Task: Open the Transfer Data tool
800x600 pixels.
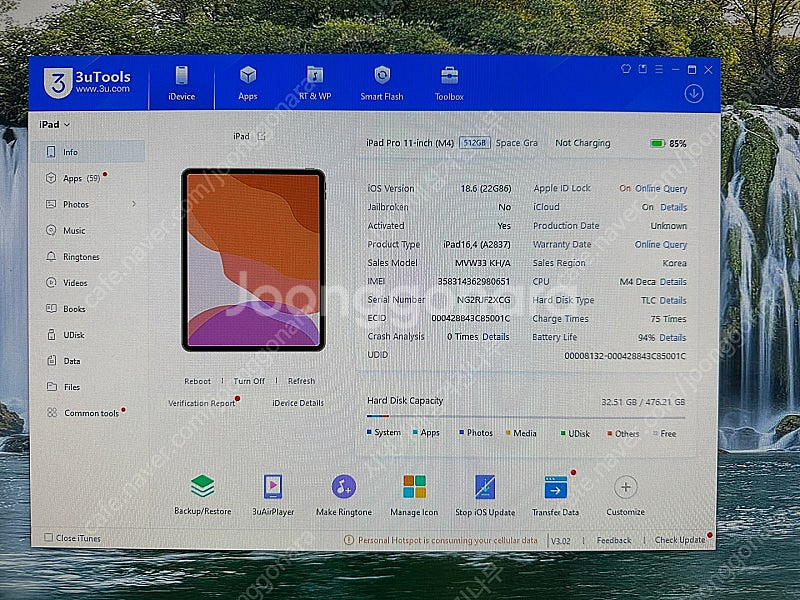Action: coord(556,494)
